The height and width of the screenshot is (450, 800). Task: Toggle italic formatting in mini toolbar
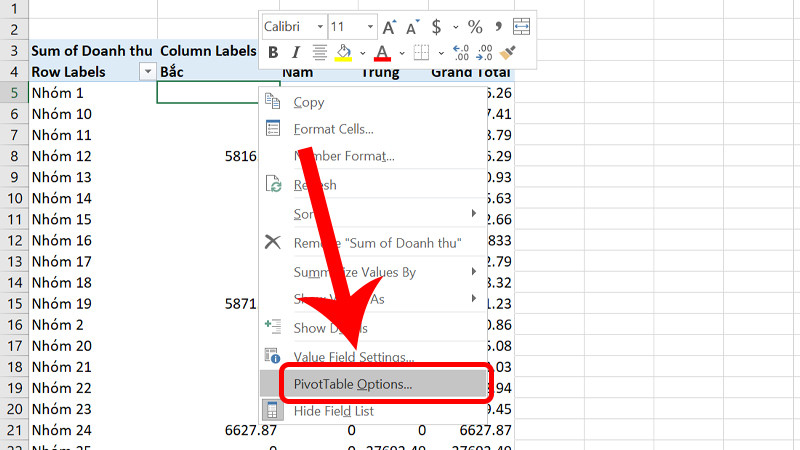pyautogui.click(x=295, y=53)
